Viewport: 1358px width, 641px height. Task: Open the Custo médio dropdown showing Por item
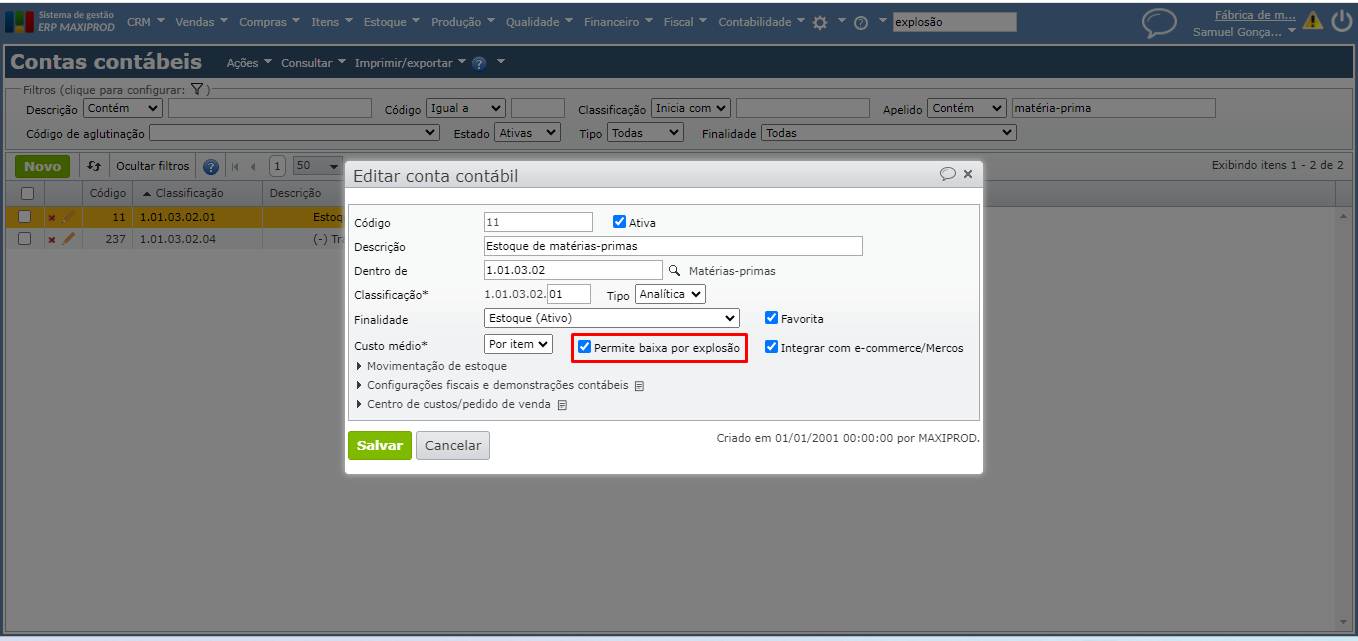pyautogui.click(x=518, y=344)
